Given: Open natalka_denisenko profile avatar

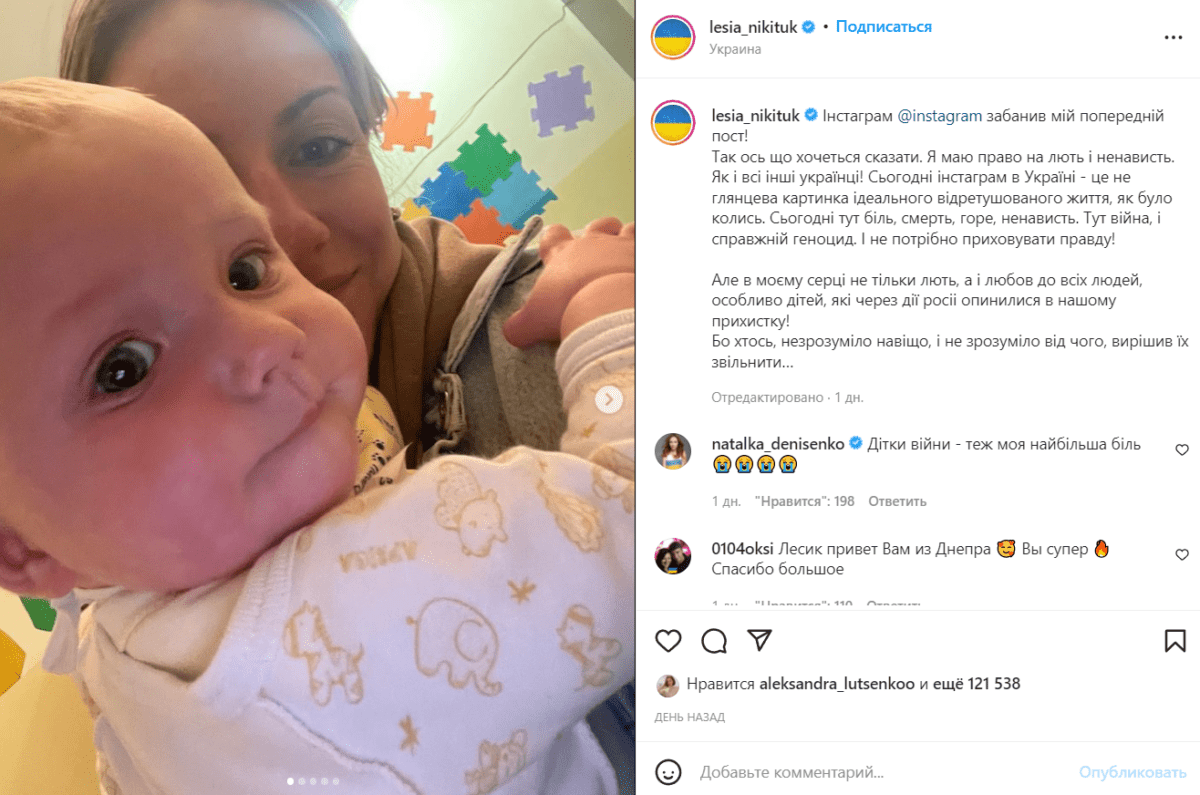Looking at the screenshot, I should (x=673, y=451).
